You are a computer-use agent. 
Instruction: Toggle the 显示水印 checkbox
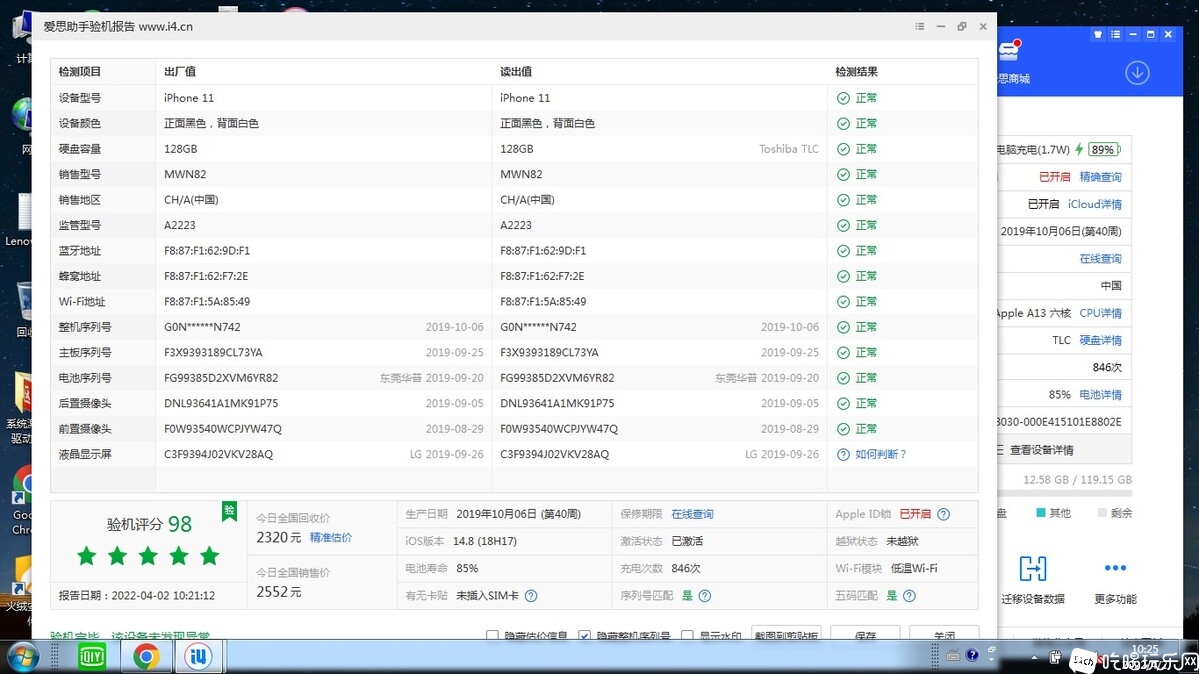click(687, 635)
